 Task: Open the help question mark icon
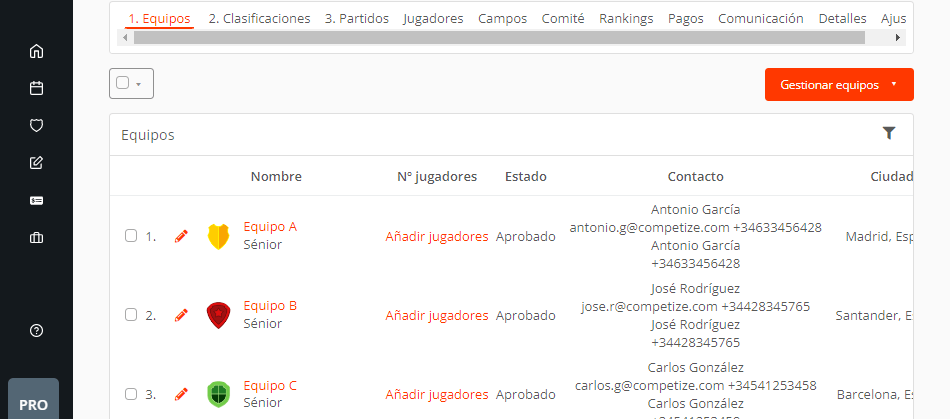coord(36,331)
